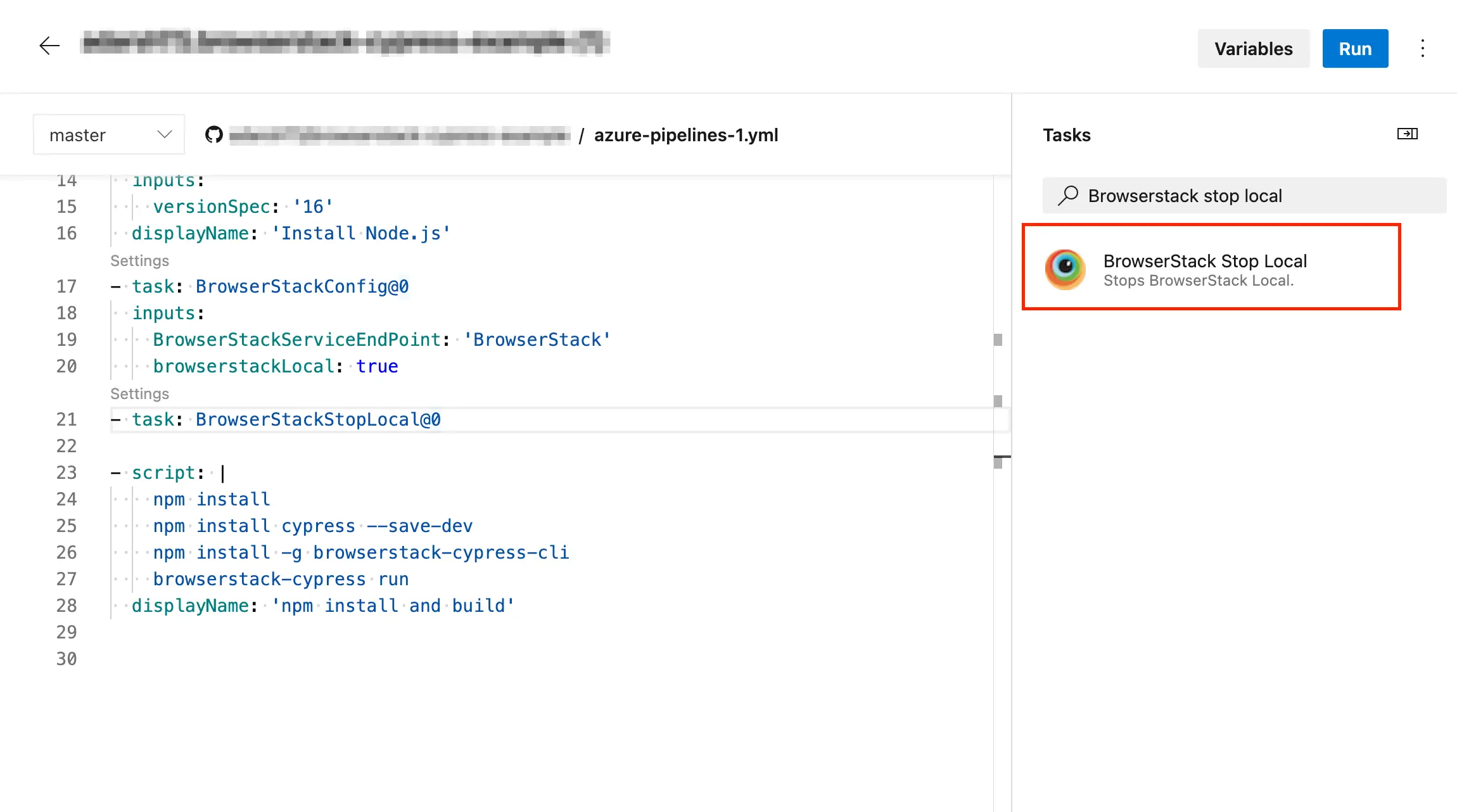Screen dimensions: 1457x812
Task: Click the back arrow icon
Action: pyautogui.click(x=49, y=46)
